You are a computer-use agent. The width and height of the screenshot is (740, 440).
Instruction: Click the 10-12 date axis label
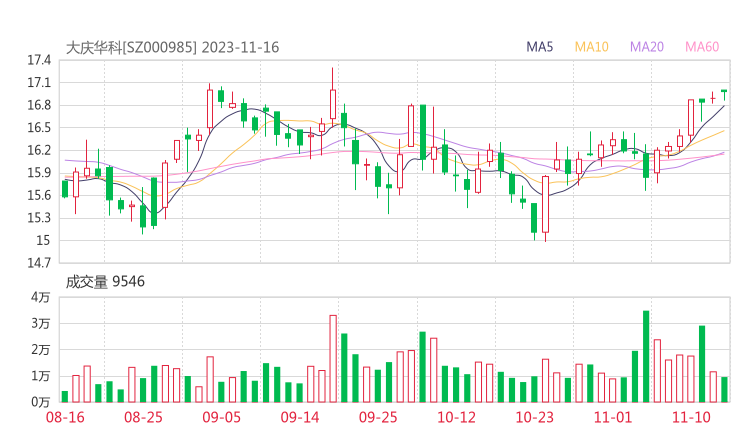click(456, 417)
